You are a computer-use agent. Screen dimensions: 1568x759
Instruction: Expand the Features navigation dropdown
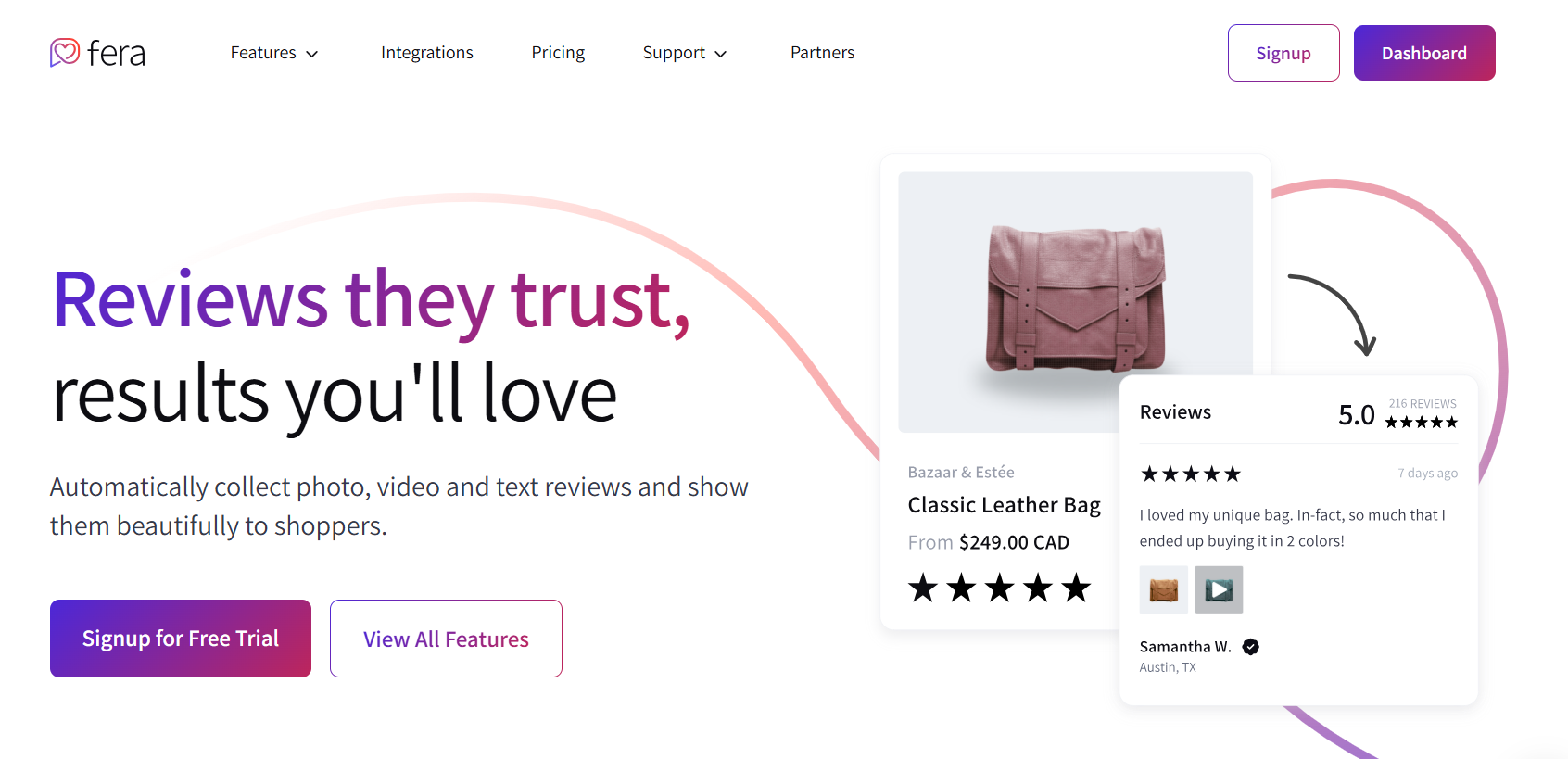(274, 53)
